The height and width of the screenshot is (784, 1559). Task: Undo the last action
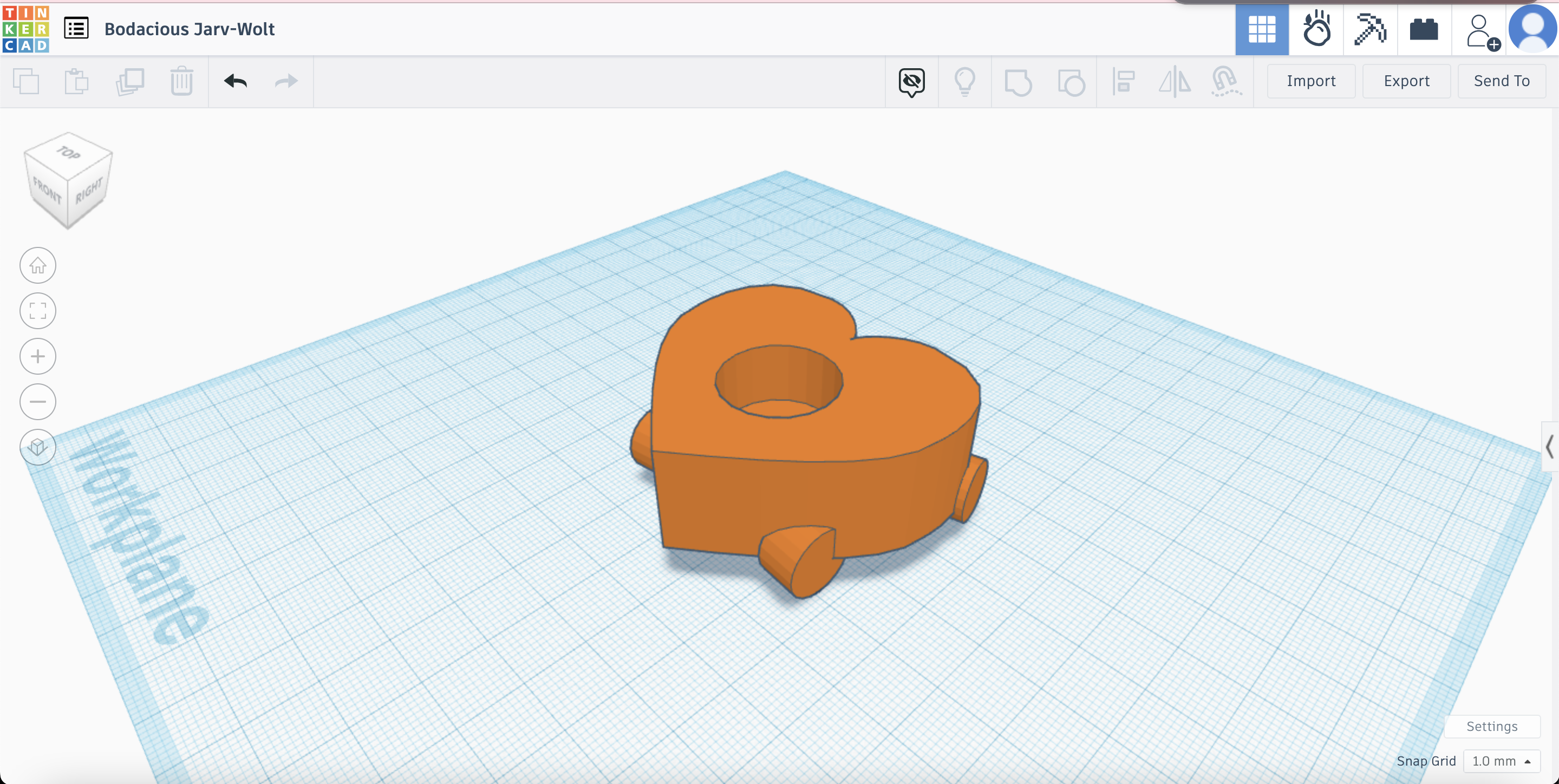pos(236,81)
